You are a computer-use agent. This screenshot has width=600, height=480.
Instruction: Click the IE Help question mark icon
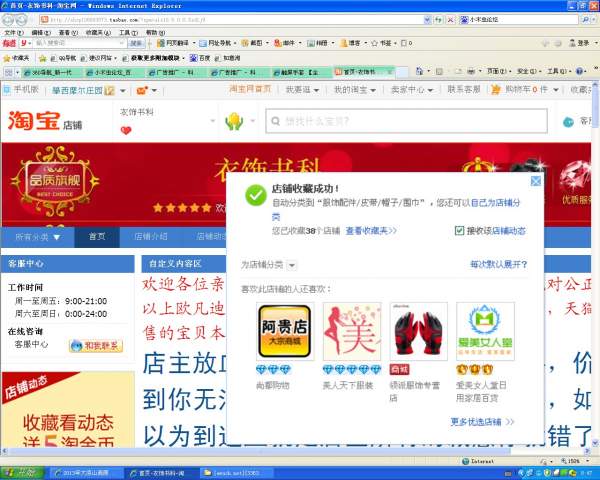579,71
